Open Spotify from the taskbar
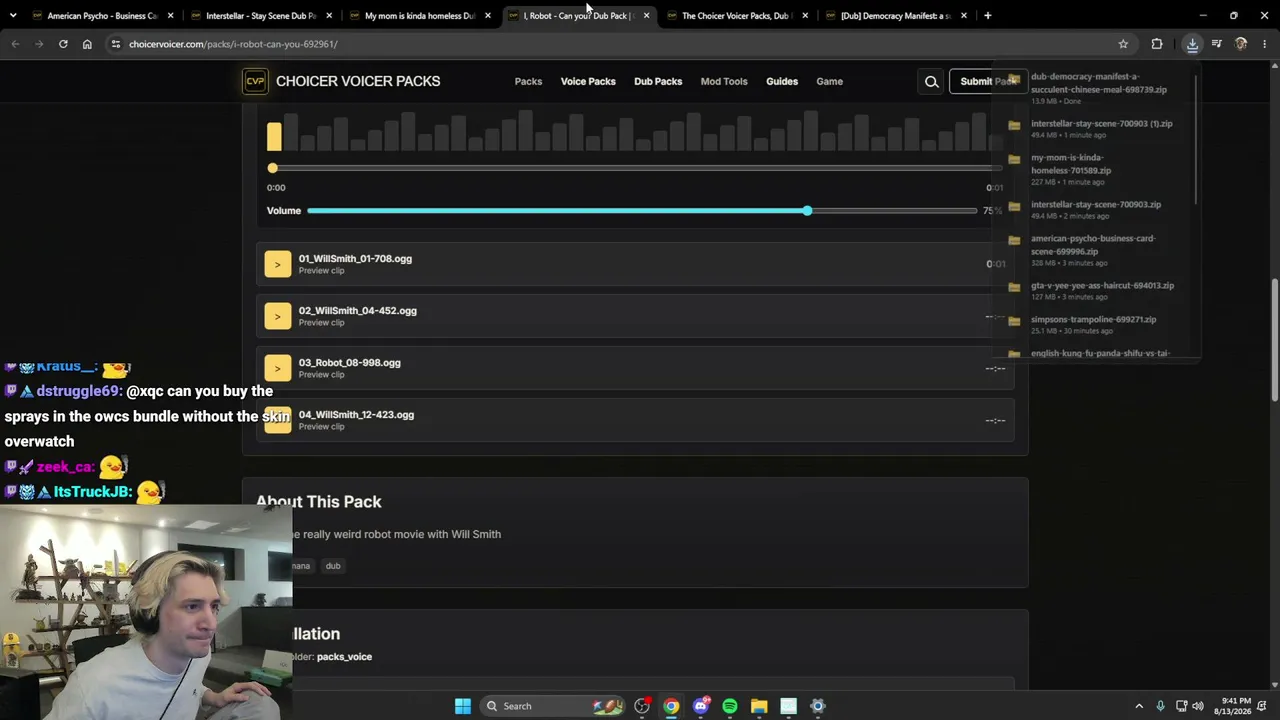The image size is (1280, 720). (730, 706)
